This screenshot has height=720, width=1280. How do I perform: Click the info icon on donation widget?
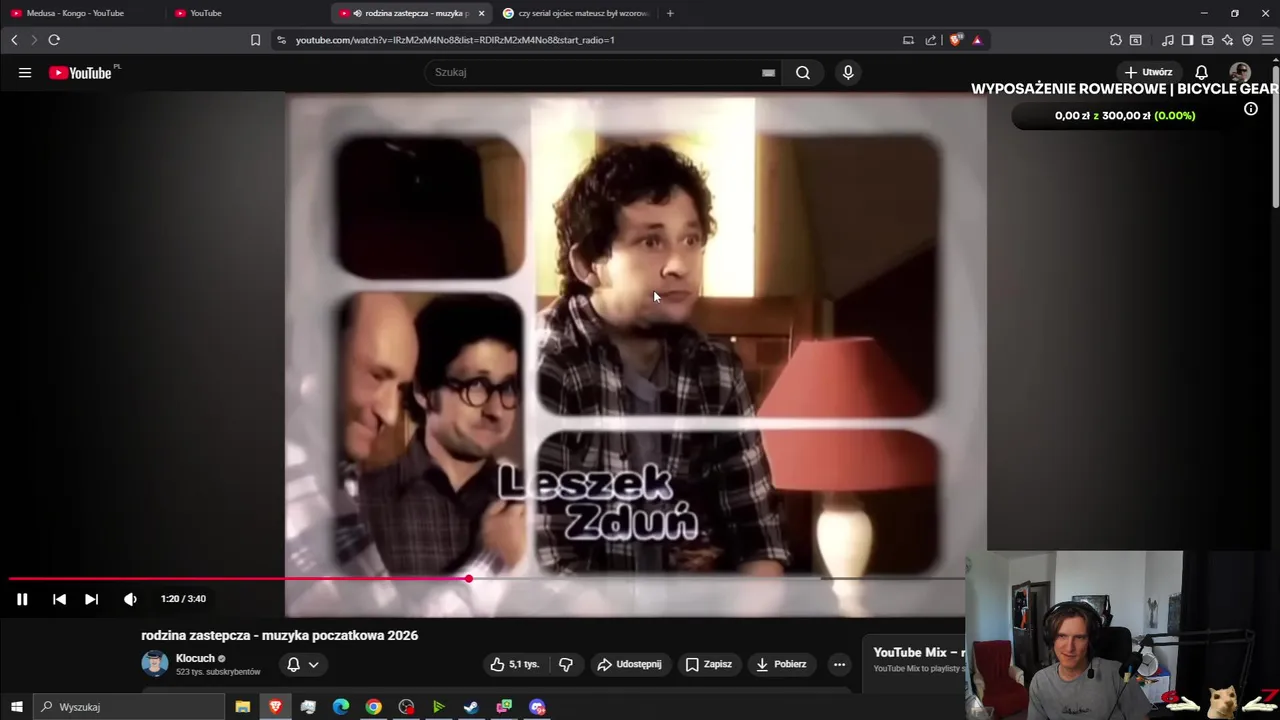pos(1251,109)
